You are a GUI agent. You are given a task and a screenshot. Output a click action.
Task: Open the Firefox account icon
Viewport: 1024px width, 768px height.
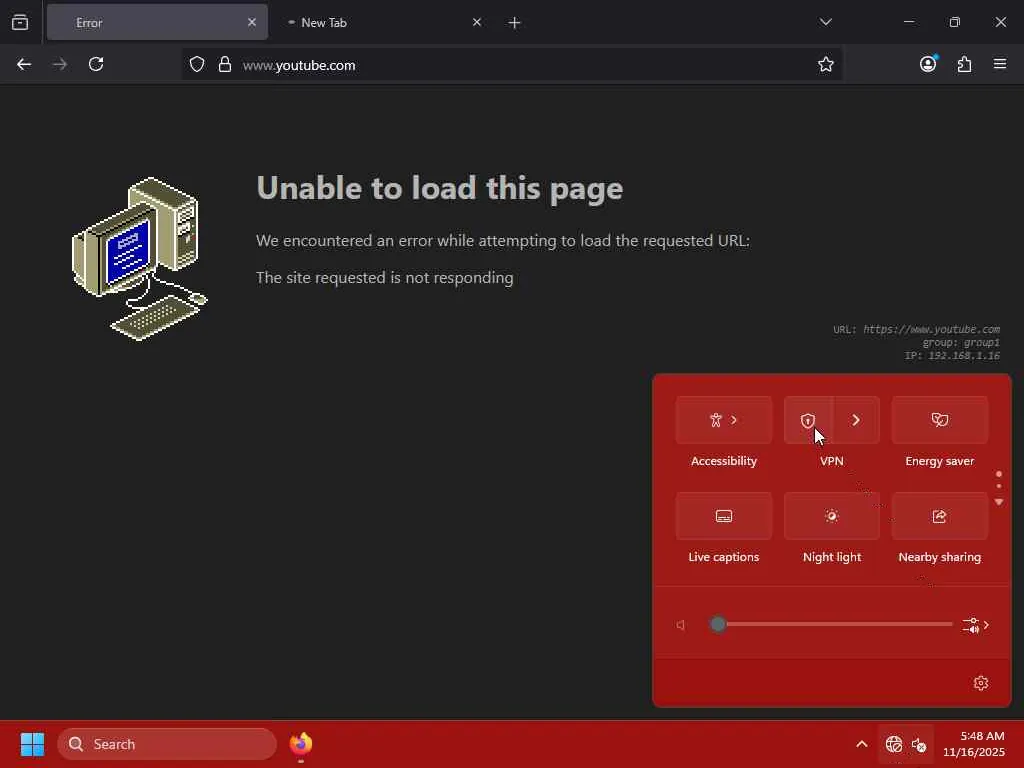pos(929,63)
